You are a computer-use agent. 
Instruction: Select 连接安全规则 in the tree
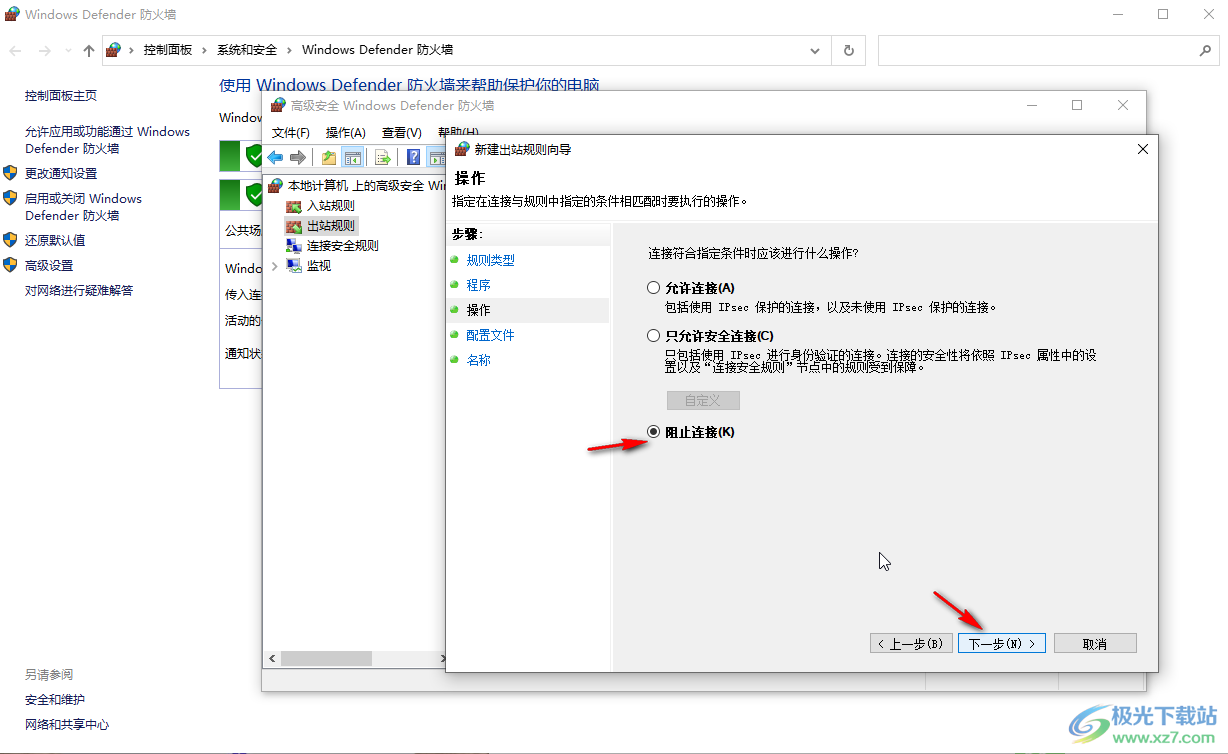click(343, 246)
